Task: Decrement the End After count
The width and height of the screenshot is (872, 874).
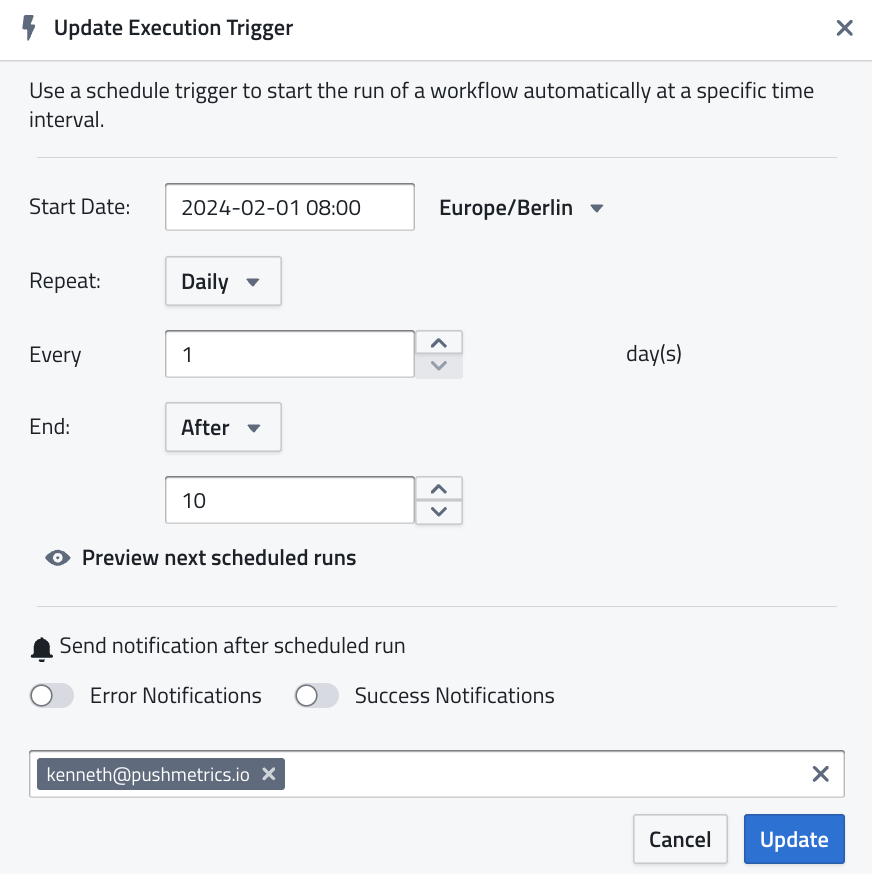Action: (438, 512)
